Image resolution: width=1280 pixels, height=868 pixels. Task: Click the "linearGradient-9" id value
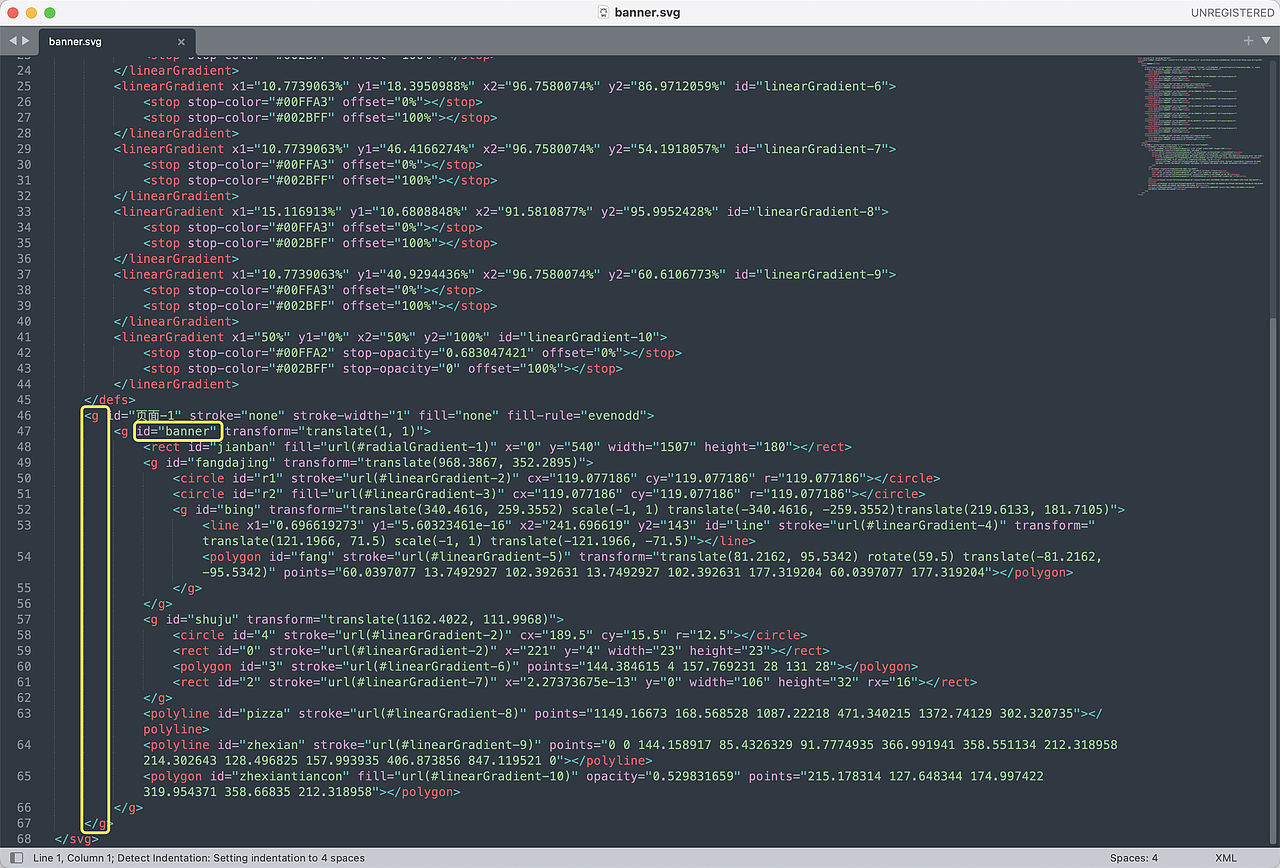point(821,274)
